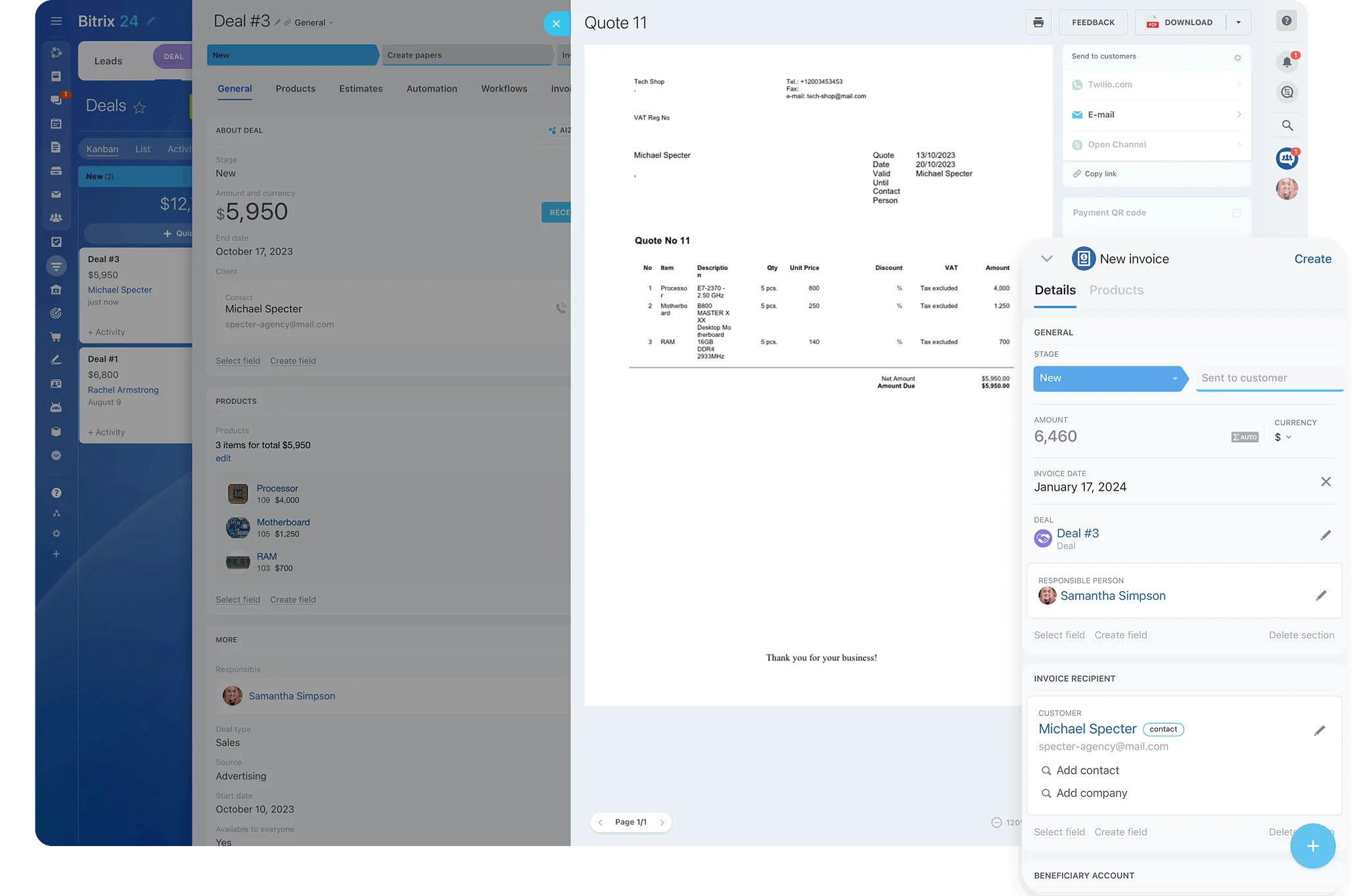The height and width of the screenshot is (896, 1361).
Task: Collapse the New invoice panel chevron
Action: tap(1047, 259)
